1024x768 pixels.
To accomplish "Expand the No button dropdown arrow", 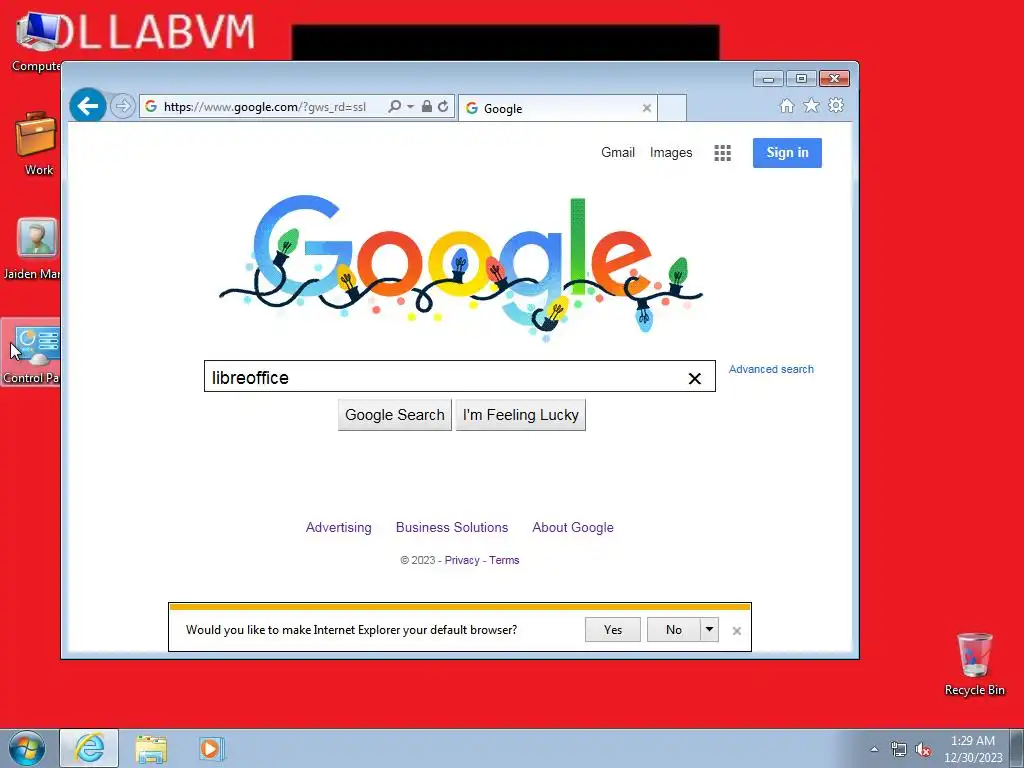I will tap(709, 630).
